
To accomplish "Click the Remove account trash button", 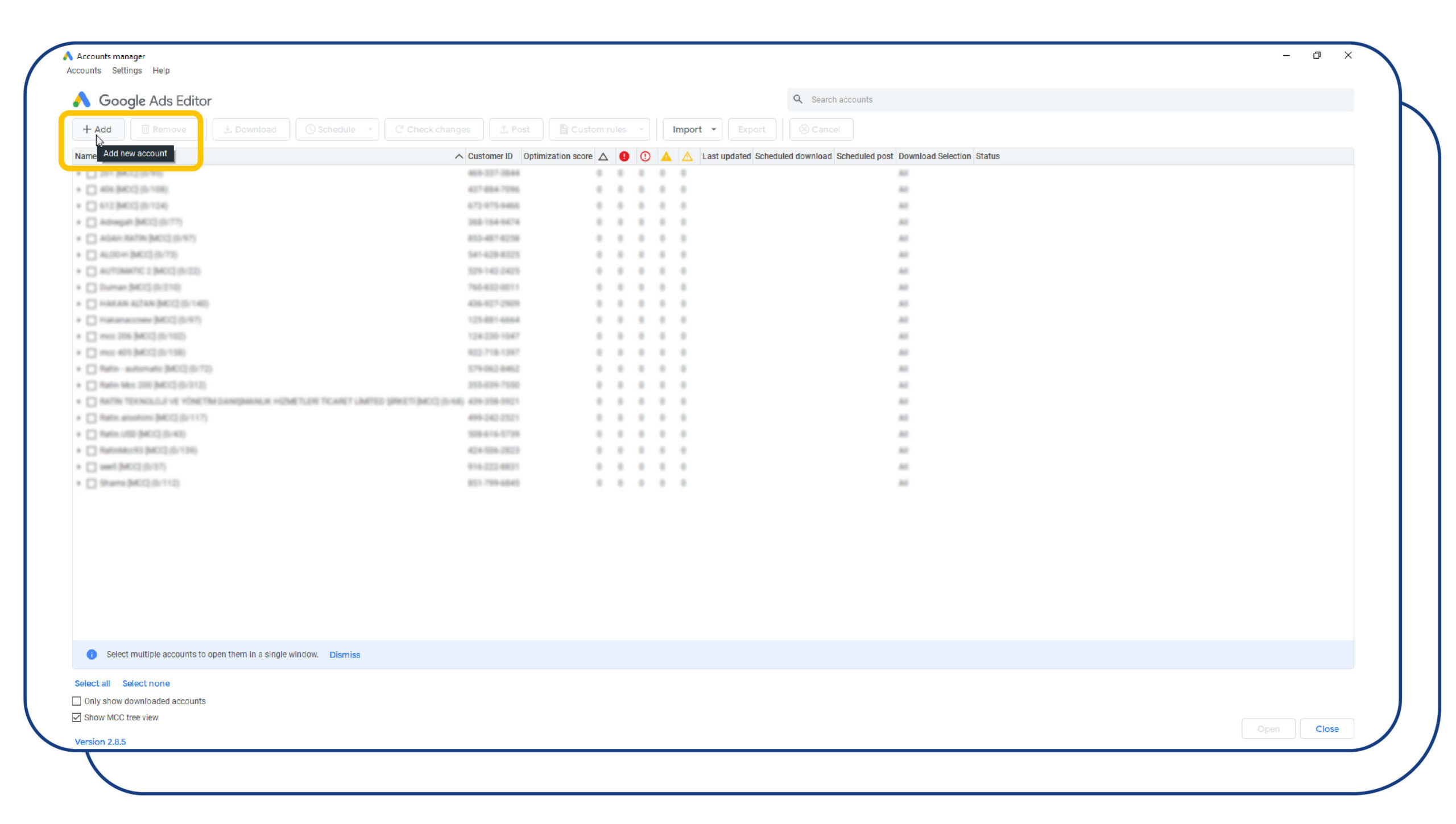I will [x=164, y=129].
